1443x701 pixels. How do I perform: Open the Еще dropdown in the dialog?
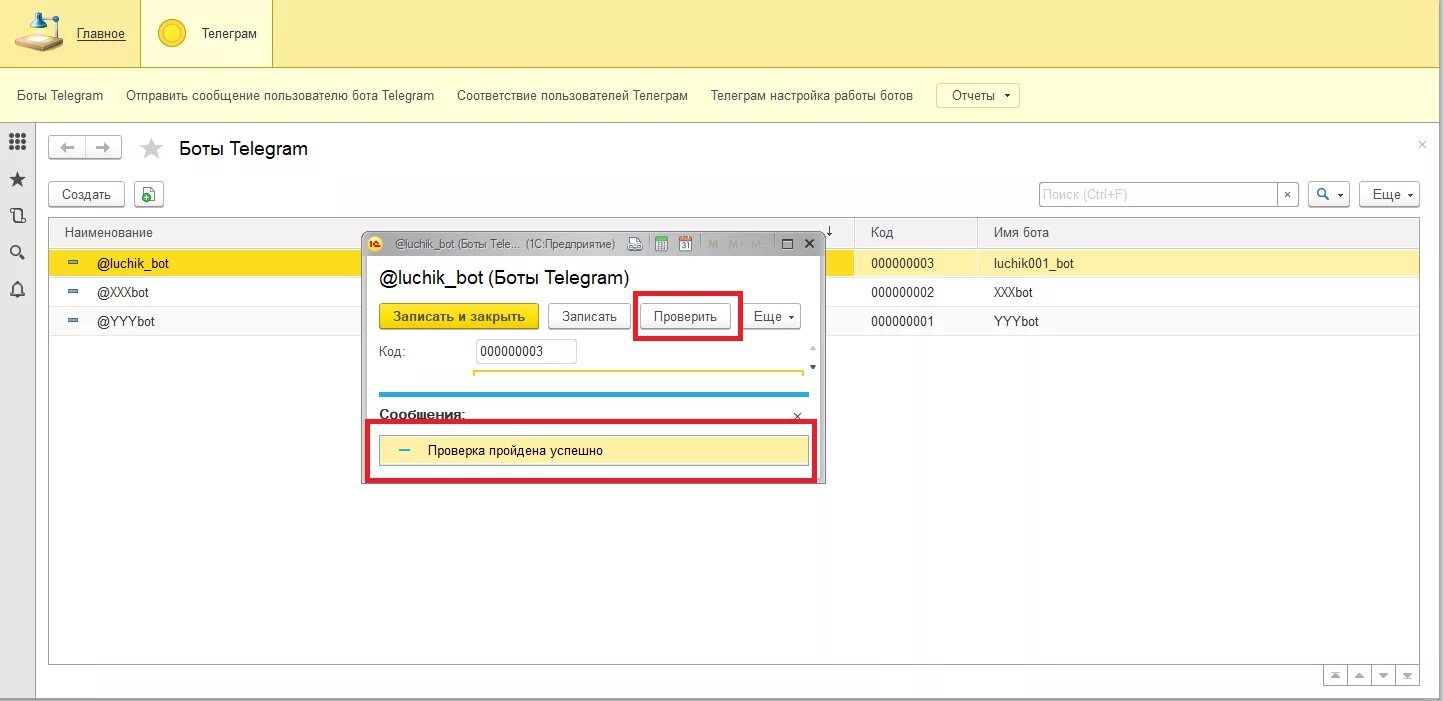click(x=775, y=316)
